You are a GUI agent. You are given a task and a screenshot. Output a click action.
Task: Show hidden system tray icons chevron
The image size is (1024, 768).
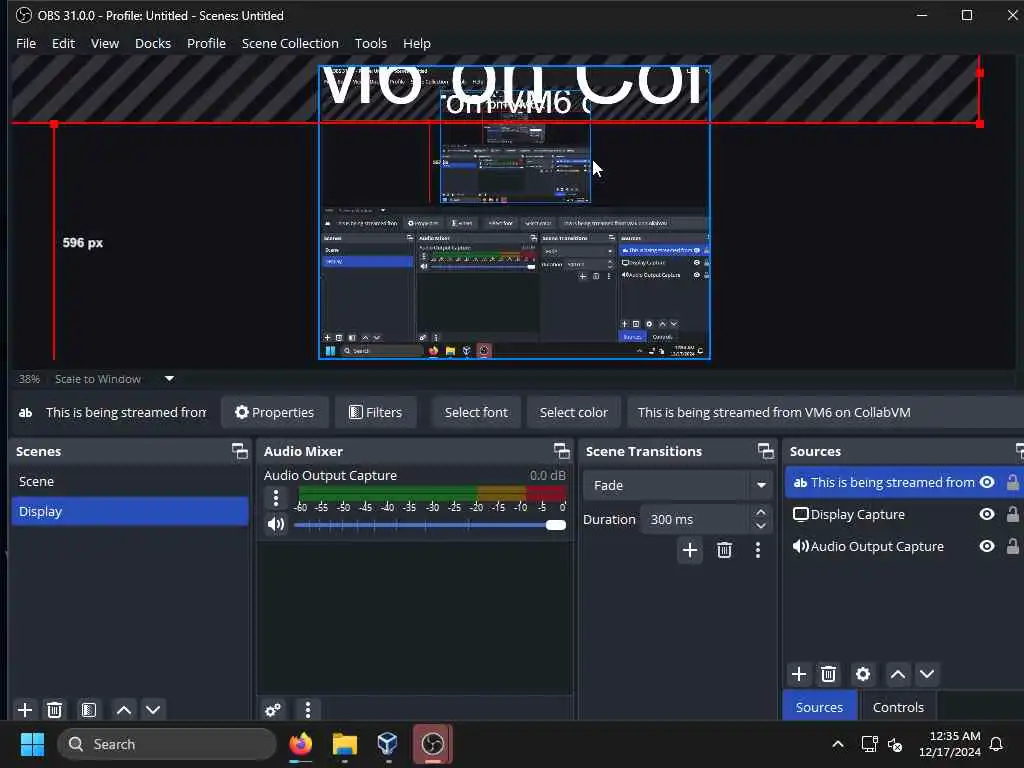coord(838,744)
